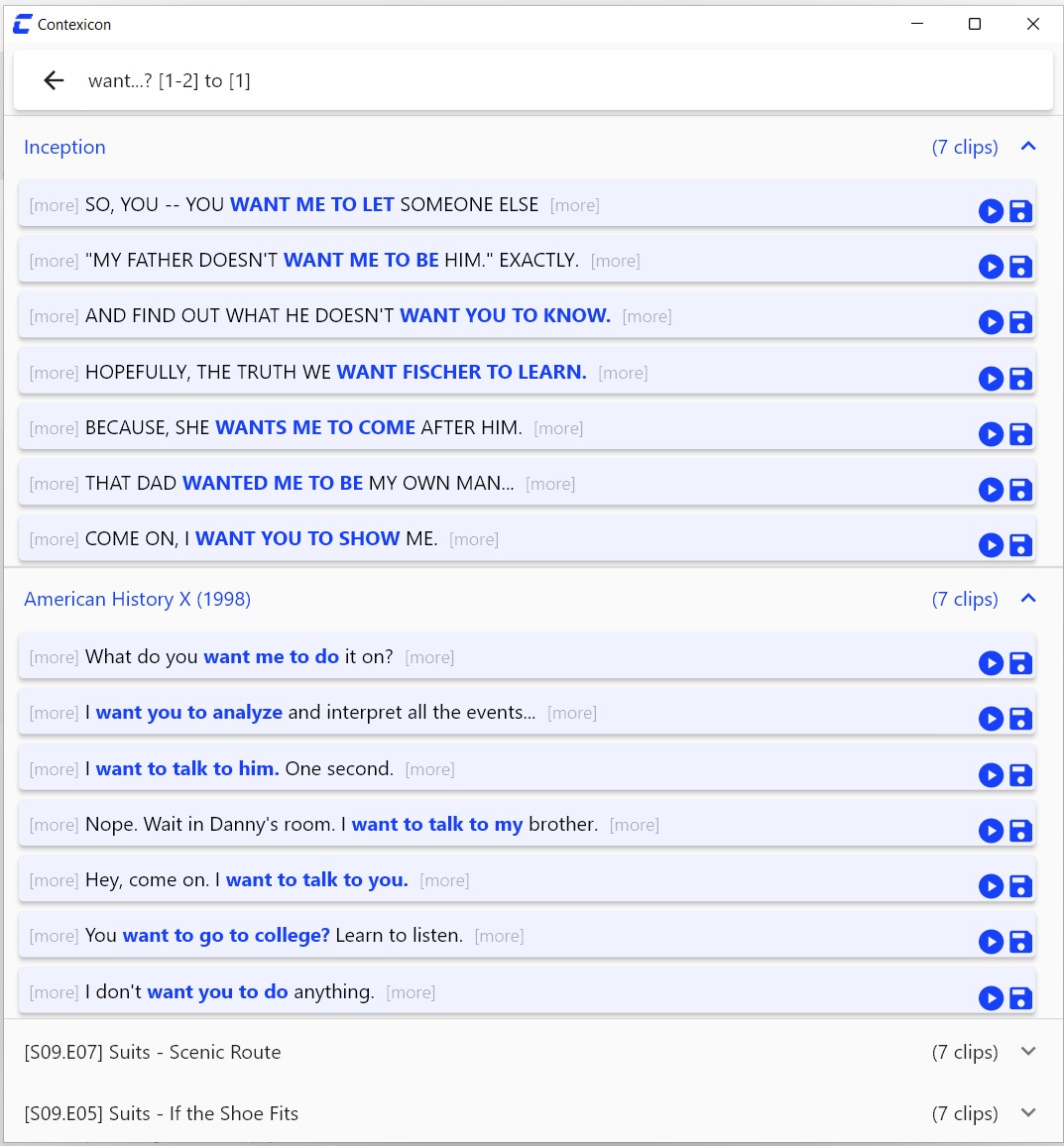Open the American History X (1998) title link
1064x1146 pixels.
tap(138, 600)
